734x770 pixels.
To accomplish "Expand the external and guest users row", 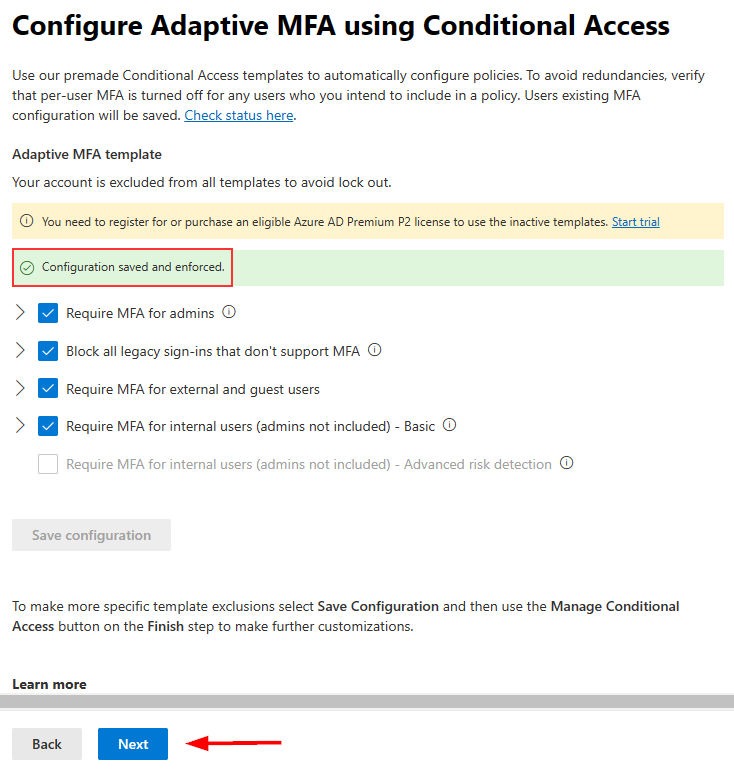I will (x=21, y=388).
